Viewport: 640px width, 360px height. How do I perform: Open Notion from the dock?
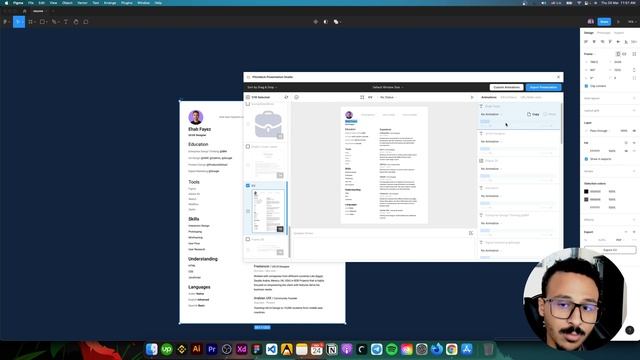click(x=331, y=349)
